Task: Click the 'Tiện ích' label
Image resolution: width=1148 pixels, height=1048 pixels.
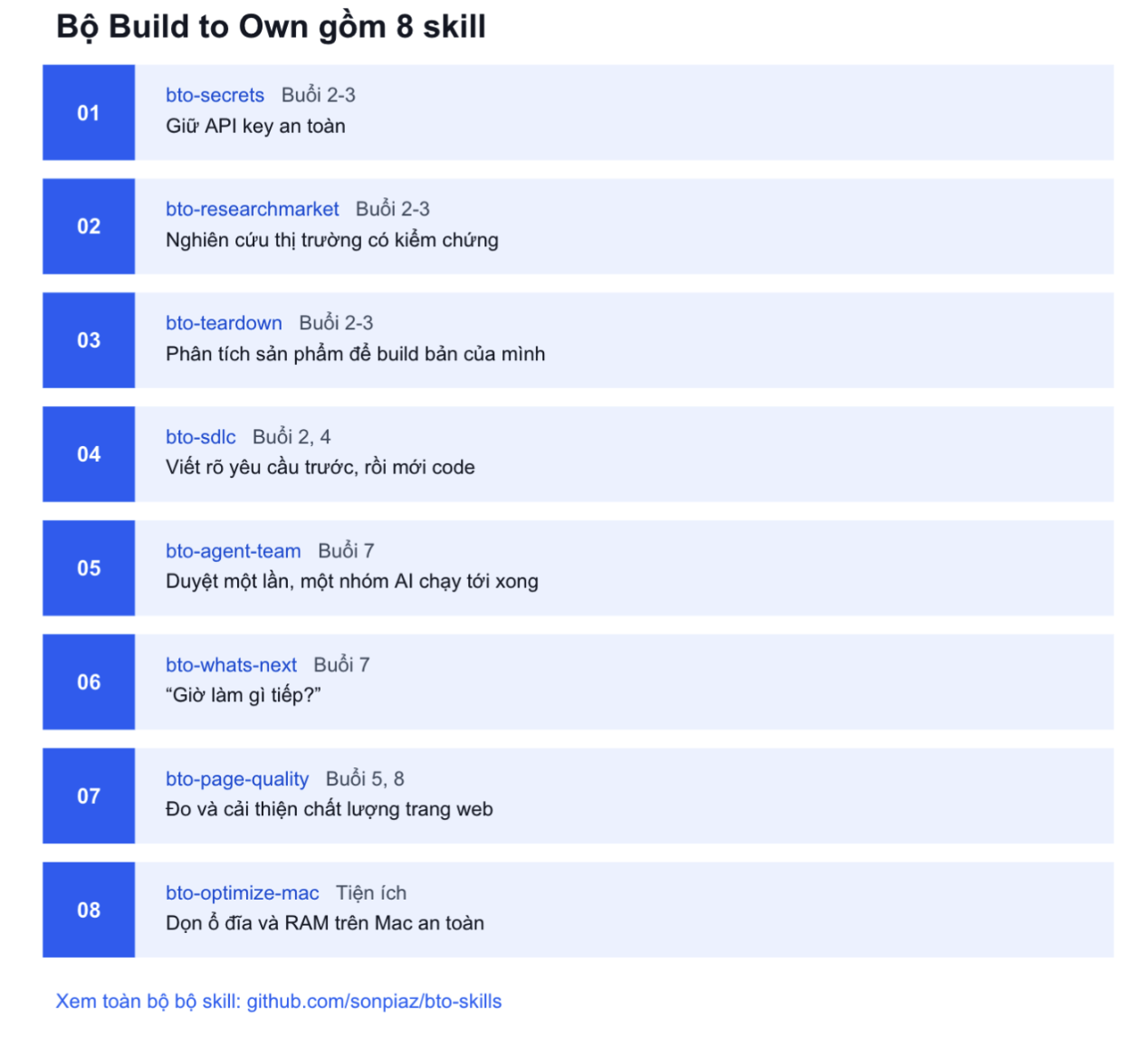Action: pyautogui.click(x=371, y=893)
